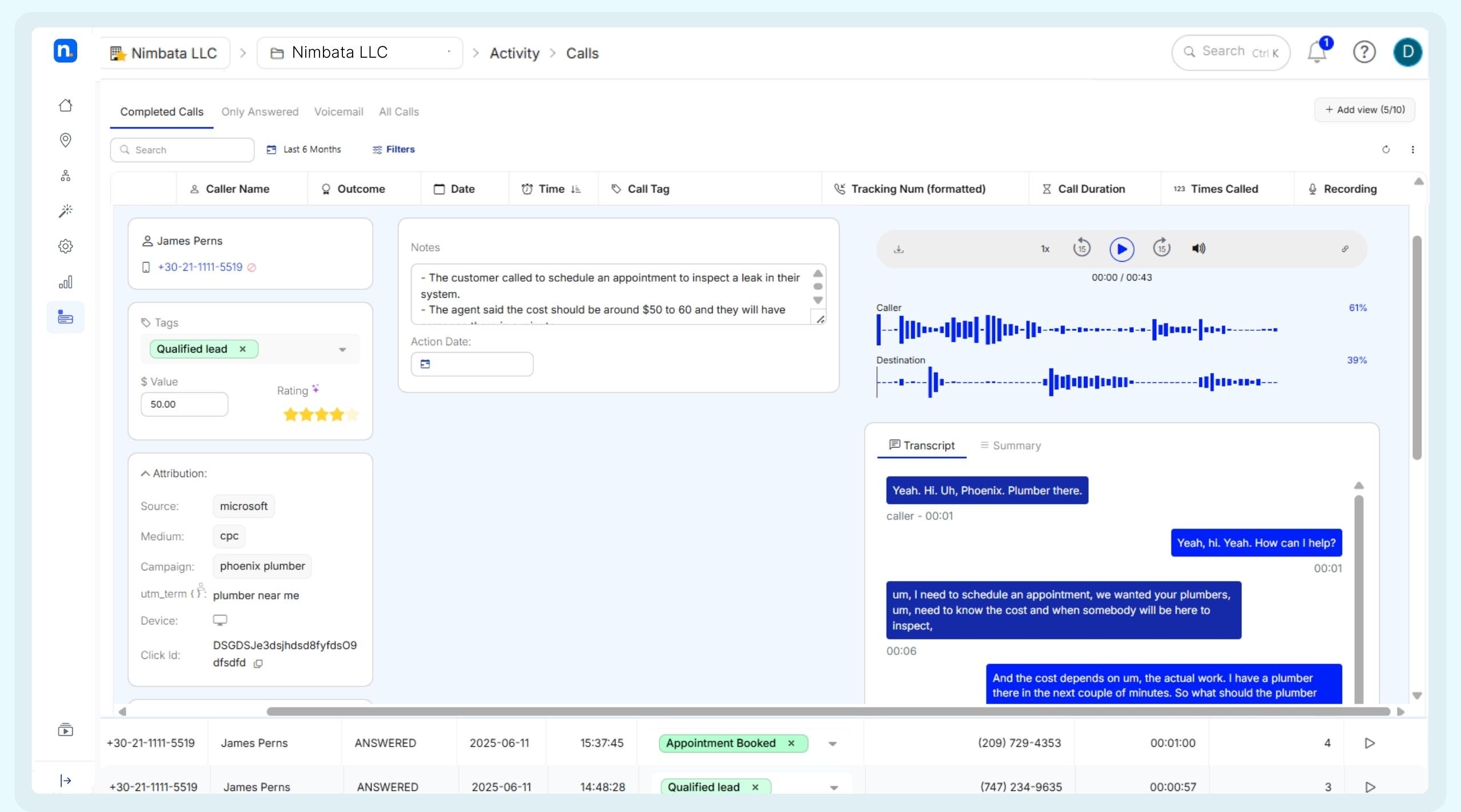Click the Add view button
This screenshot has width=1461, height=812.
(x=1364, y=110)
